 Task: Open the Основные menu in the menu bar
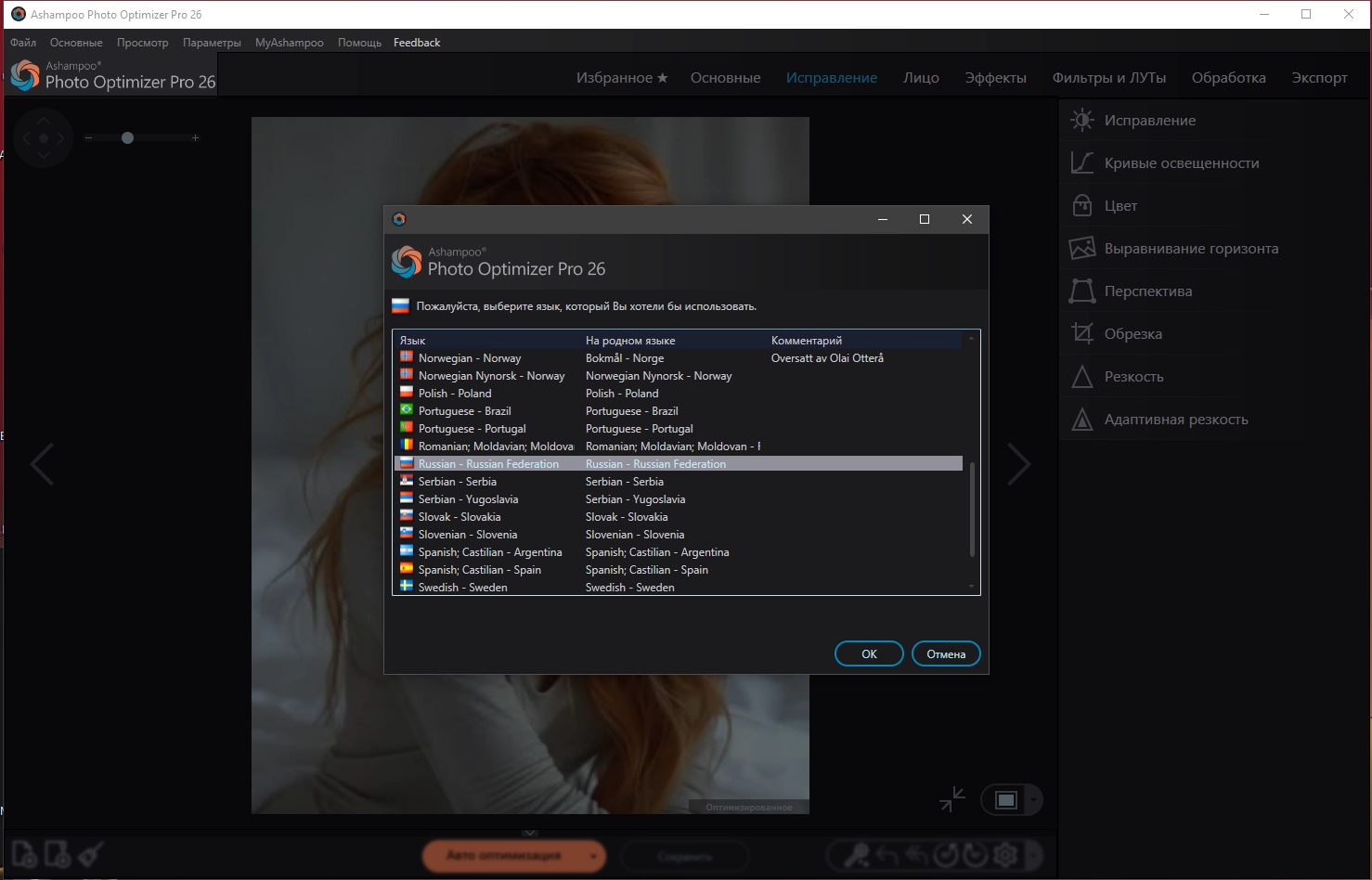76,43
